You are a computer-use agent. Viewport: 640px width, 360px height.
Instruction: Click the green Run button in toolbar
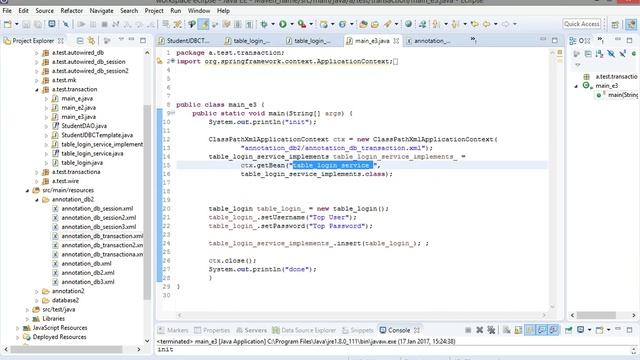[x=282, y=24]
